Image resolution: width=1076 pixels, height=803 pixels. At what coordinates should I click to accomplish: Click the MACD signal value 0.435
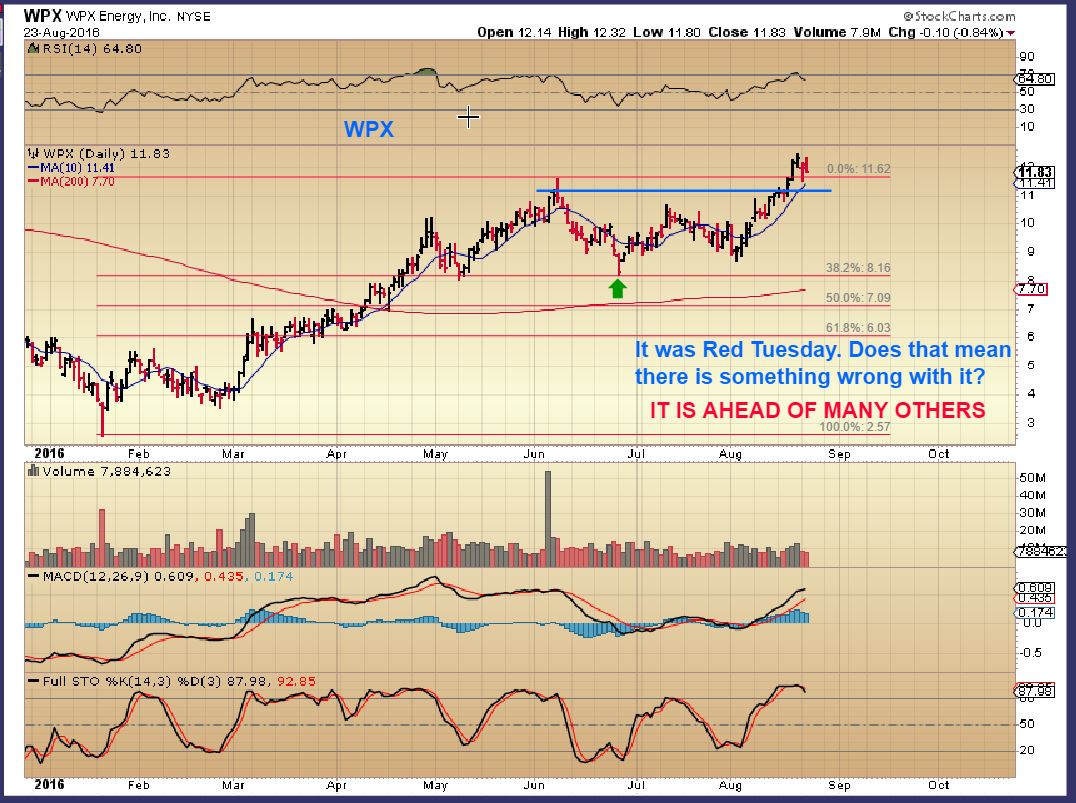click(224, 577)
